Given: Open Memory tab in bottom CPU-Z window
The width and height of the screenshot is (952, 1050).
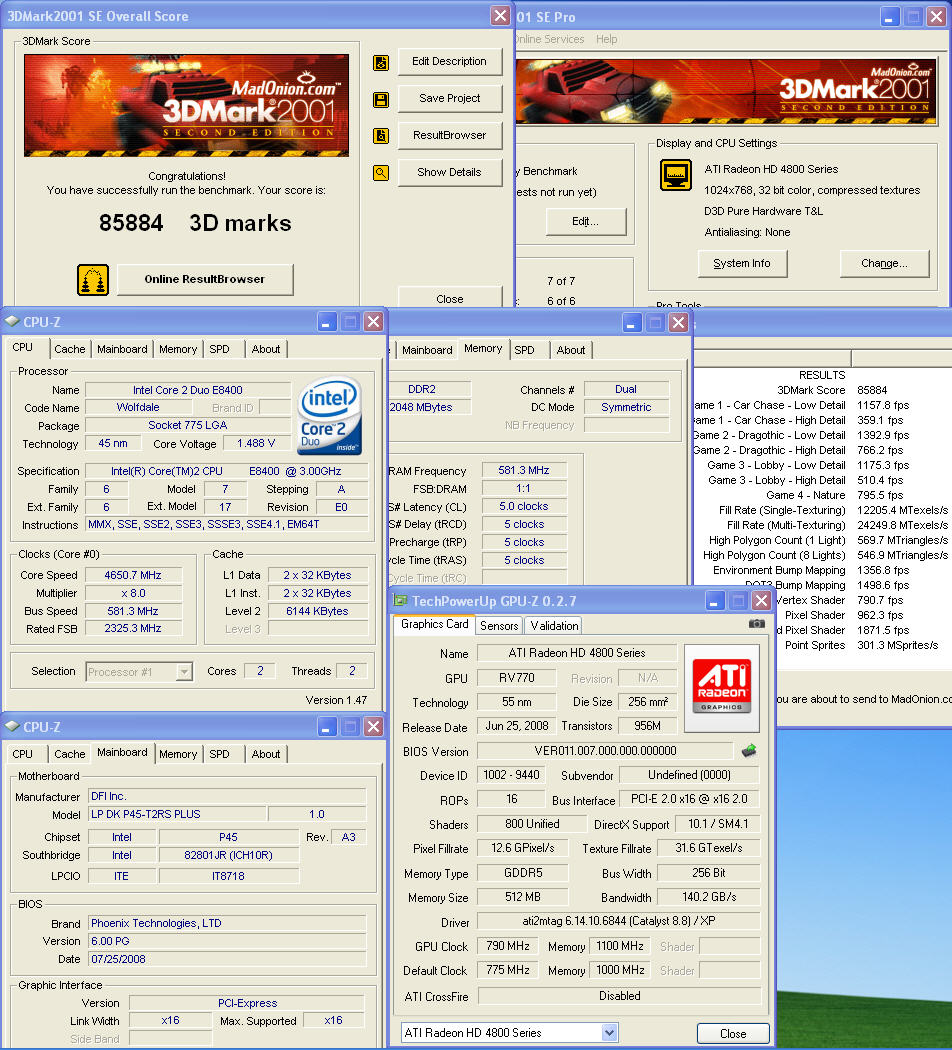Looking at the screenshot, I should [x=178, y=754].
